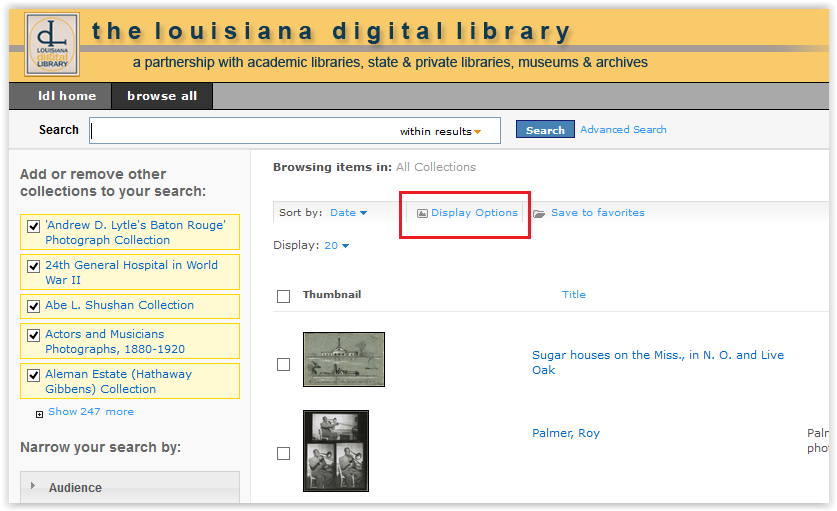Open the Palmer, Roy title link

pyautogui.click(x=566, y=433)
